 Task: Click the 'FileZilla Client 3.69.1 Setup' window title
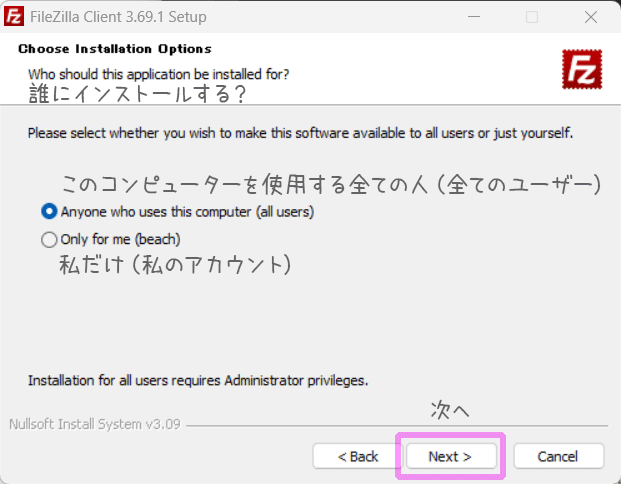(x=118, y=17)
